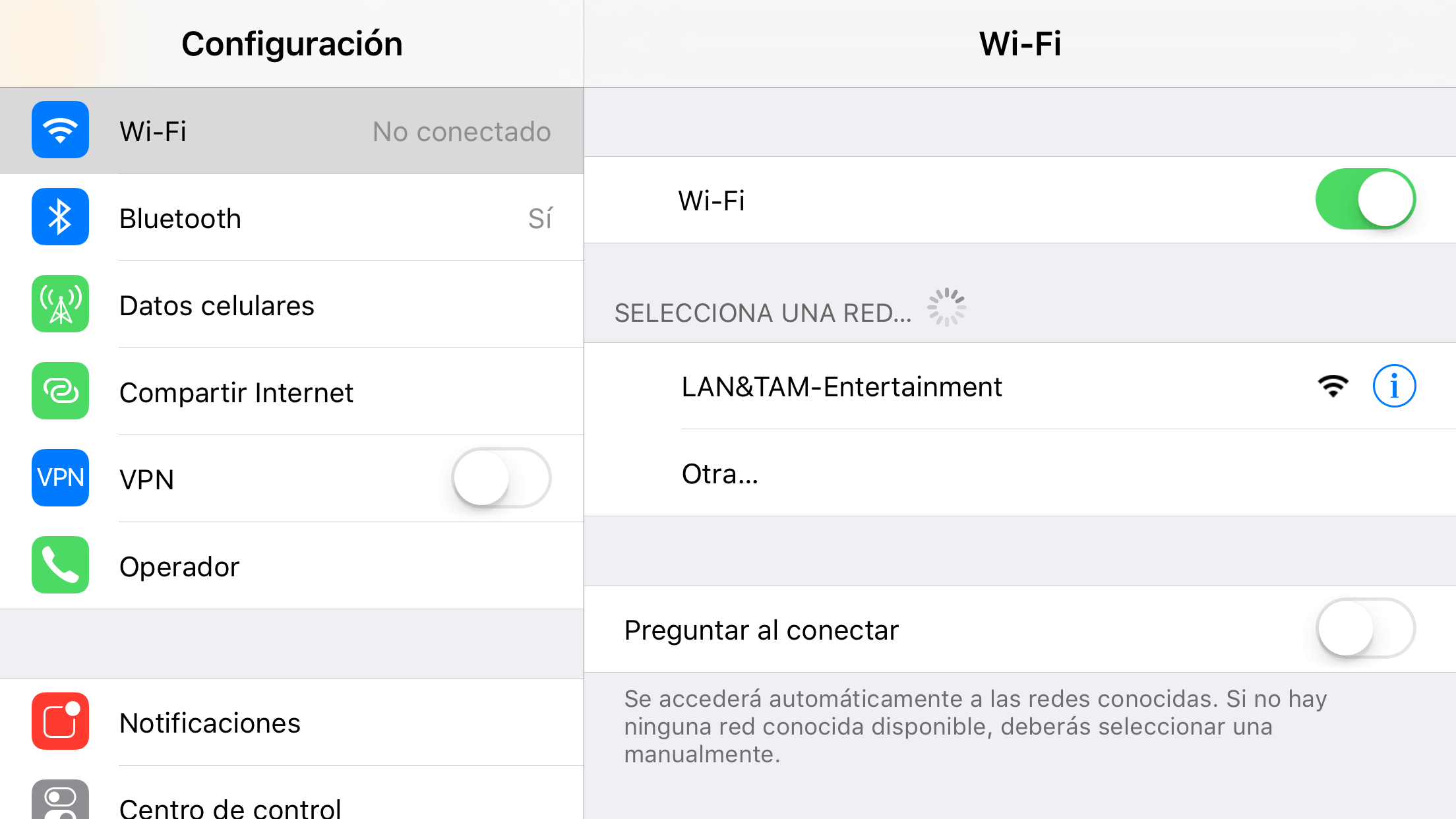Open Notificaciones settings
The image size is (1456, 819).
point(291,722)
